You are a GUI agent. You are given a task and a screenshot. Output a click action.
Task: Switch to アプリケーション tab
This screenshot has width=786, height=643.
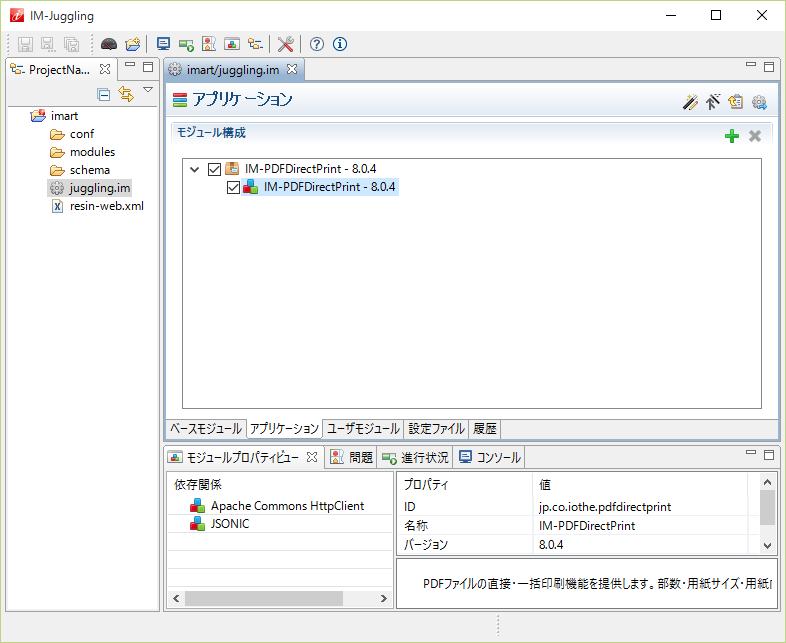(x=284, y=429)
